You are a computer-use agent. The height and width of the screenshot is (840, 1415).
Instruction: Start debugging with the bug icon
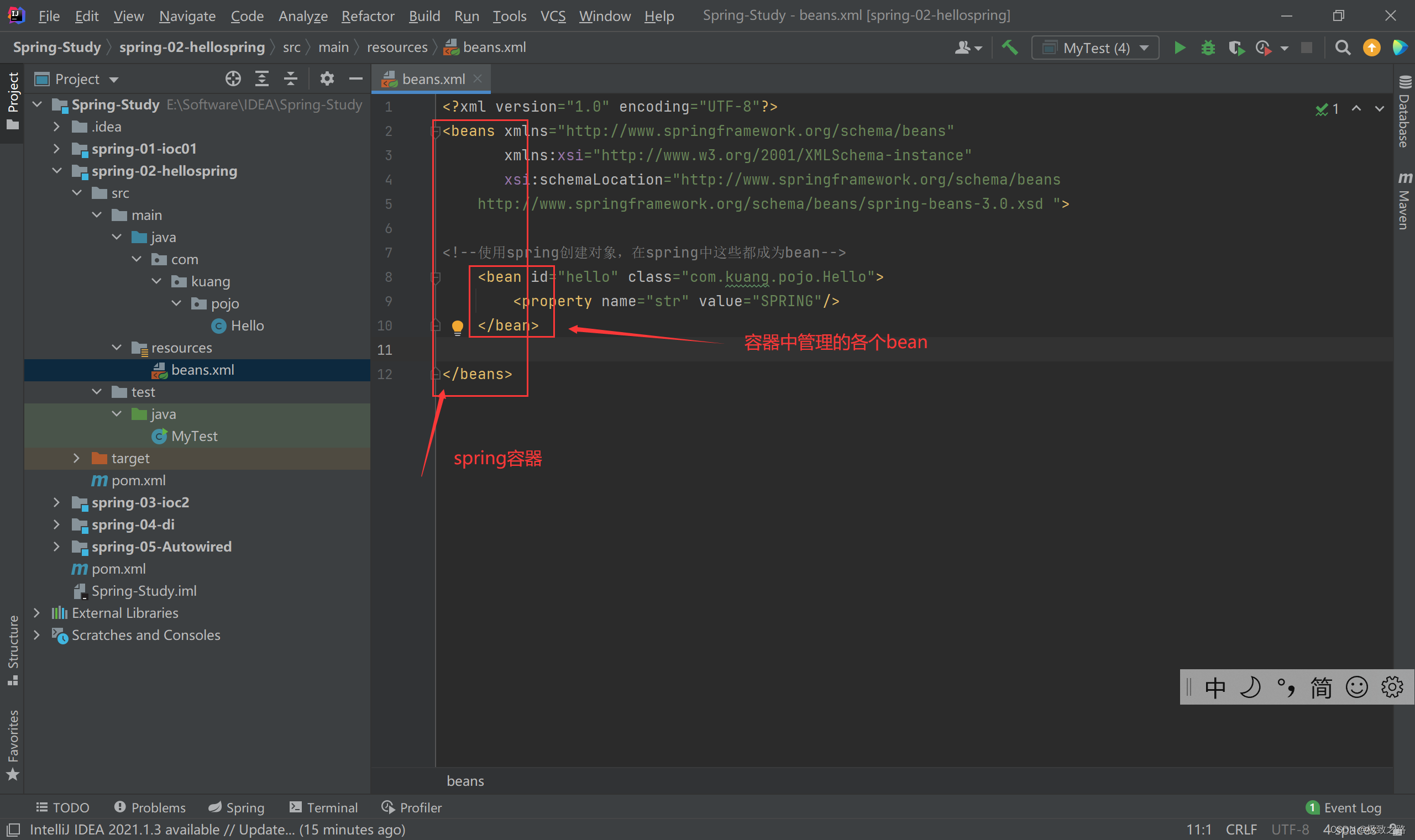1208,48
